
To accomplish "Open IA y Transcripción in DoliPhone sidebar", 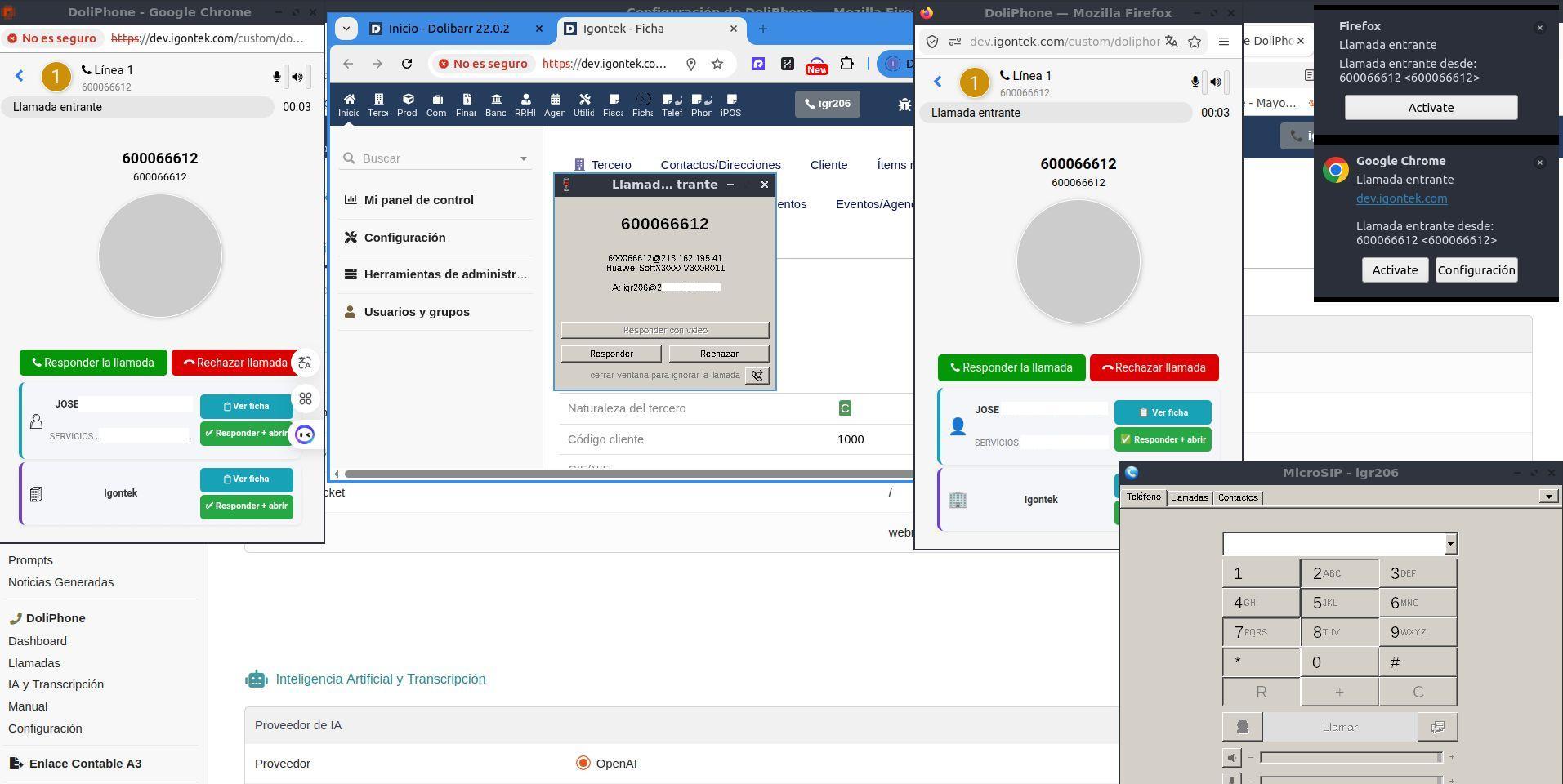I will [x=56, y=684].
